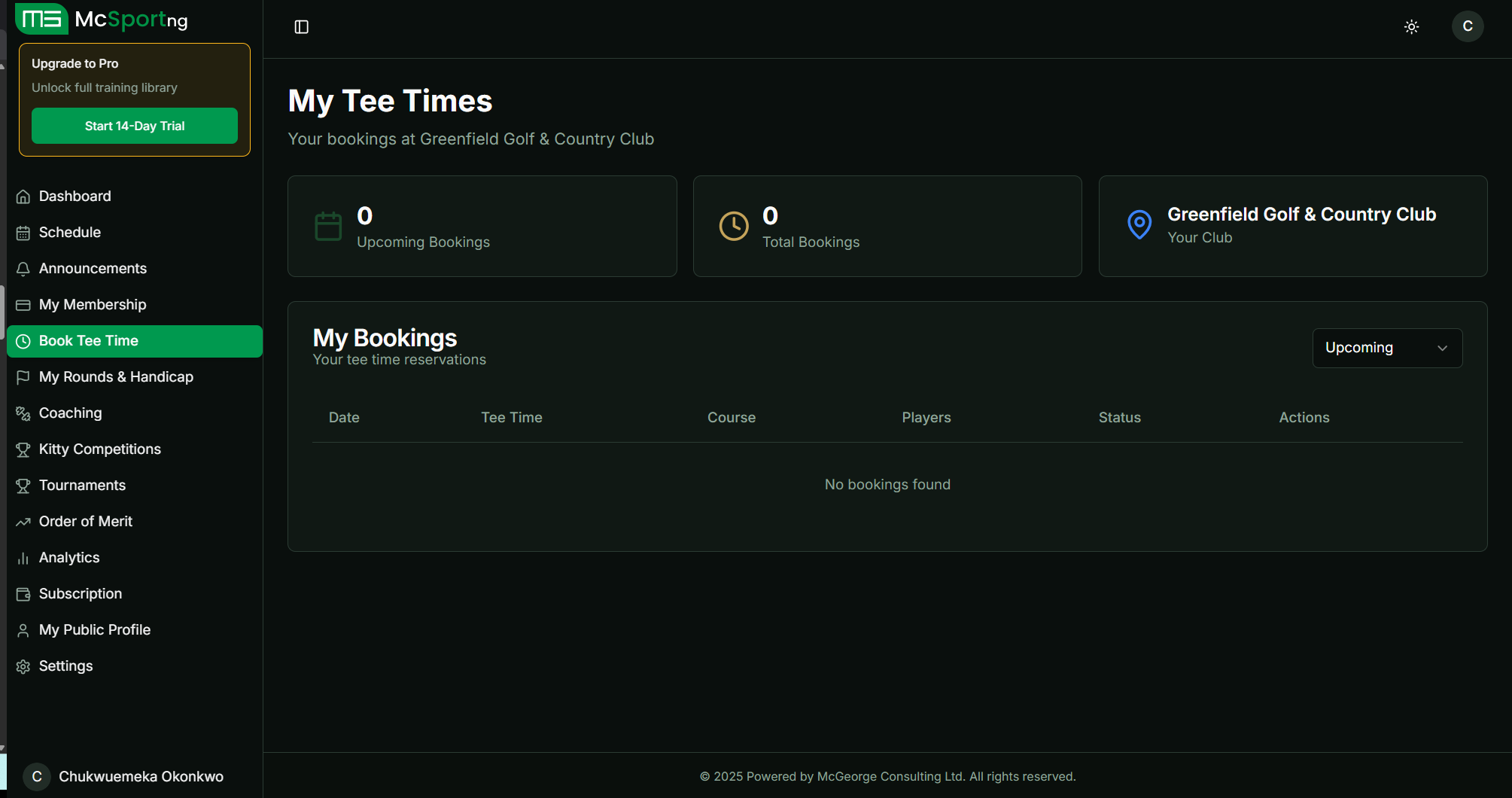
Task: Go to Dashboard in the sidebar
Action: tap(75, 196)
